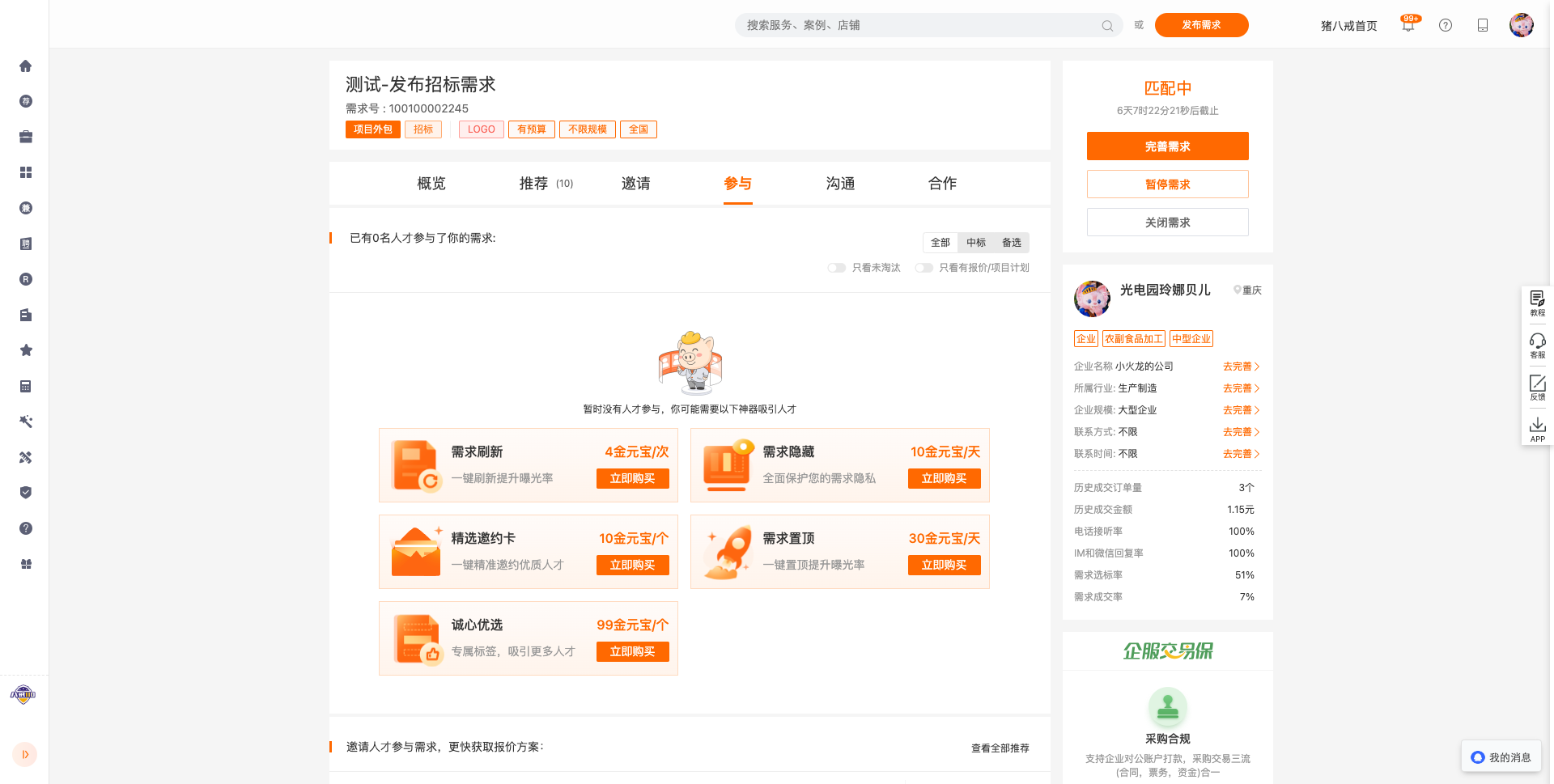1554x784 pixels.
Task: Buy 需求置顶 with 立即购买
Action: point(945,566)
